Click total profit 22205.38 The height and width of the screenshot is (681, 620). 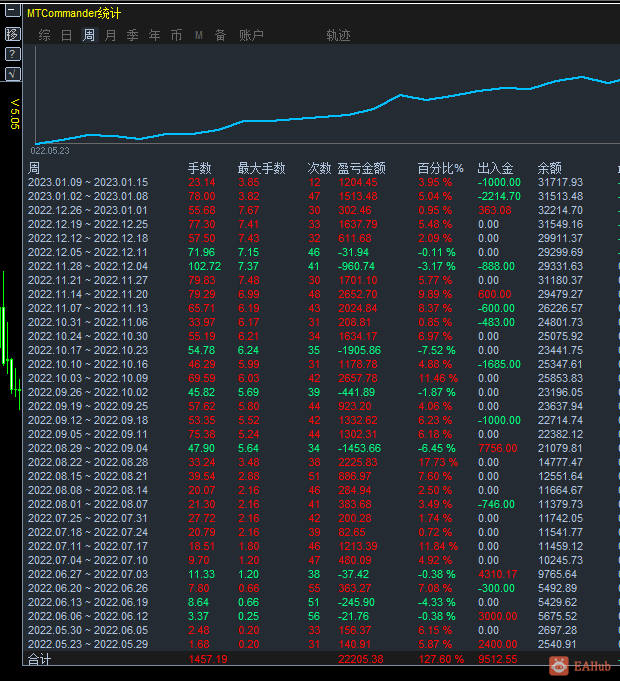click(x=361, y=659)
